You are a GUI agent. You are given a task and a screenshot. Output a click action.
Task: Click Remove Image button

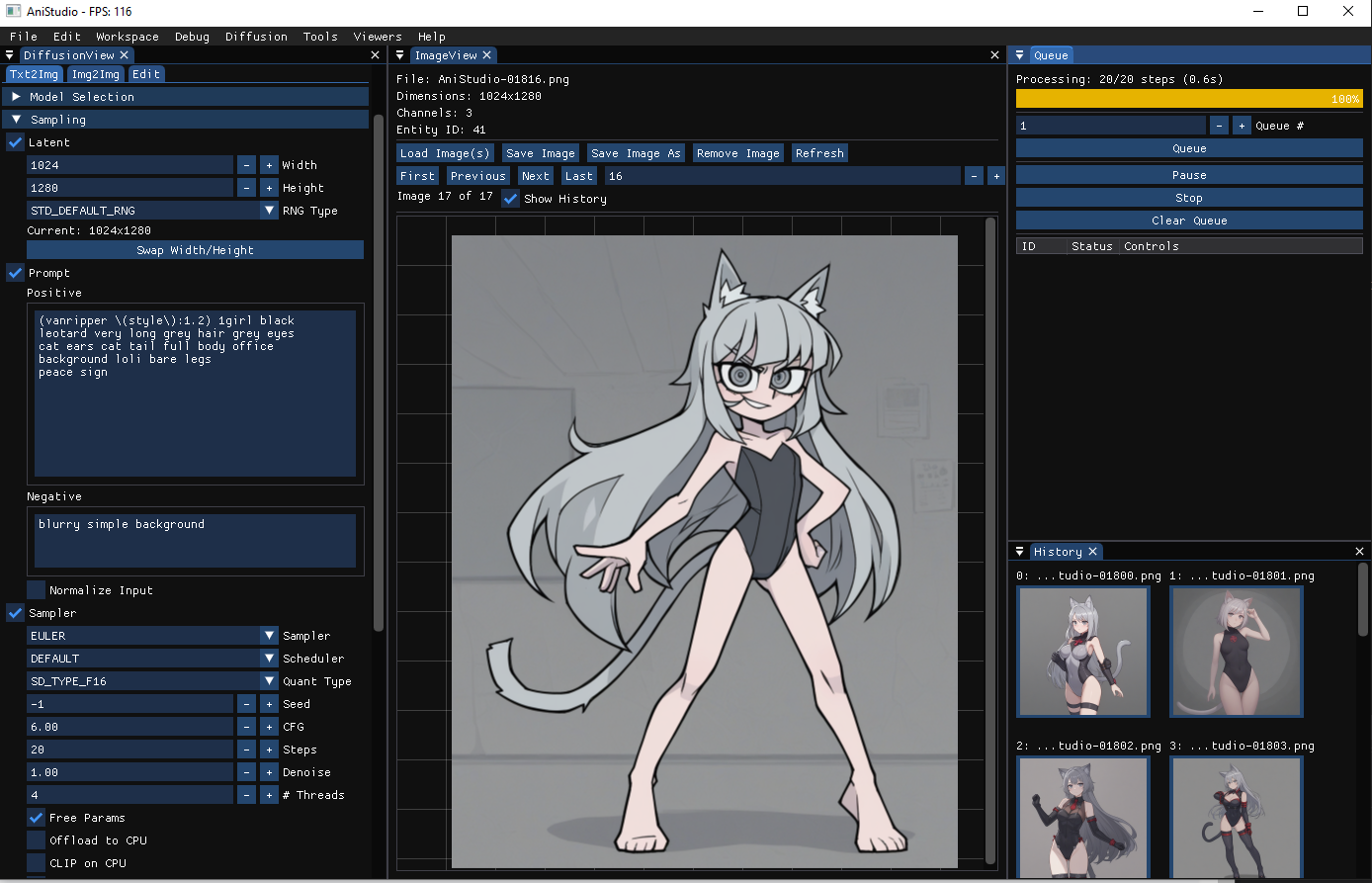(737, 153)
